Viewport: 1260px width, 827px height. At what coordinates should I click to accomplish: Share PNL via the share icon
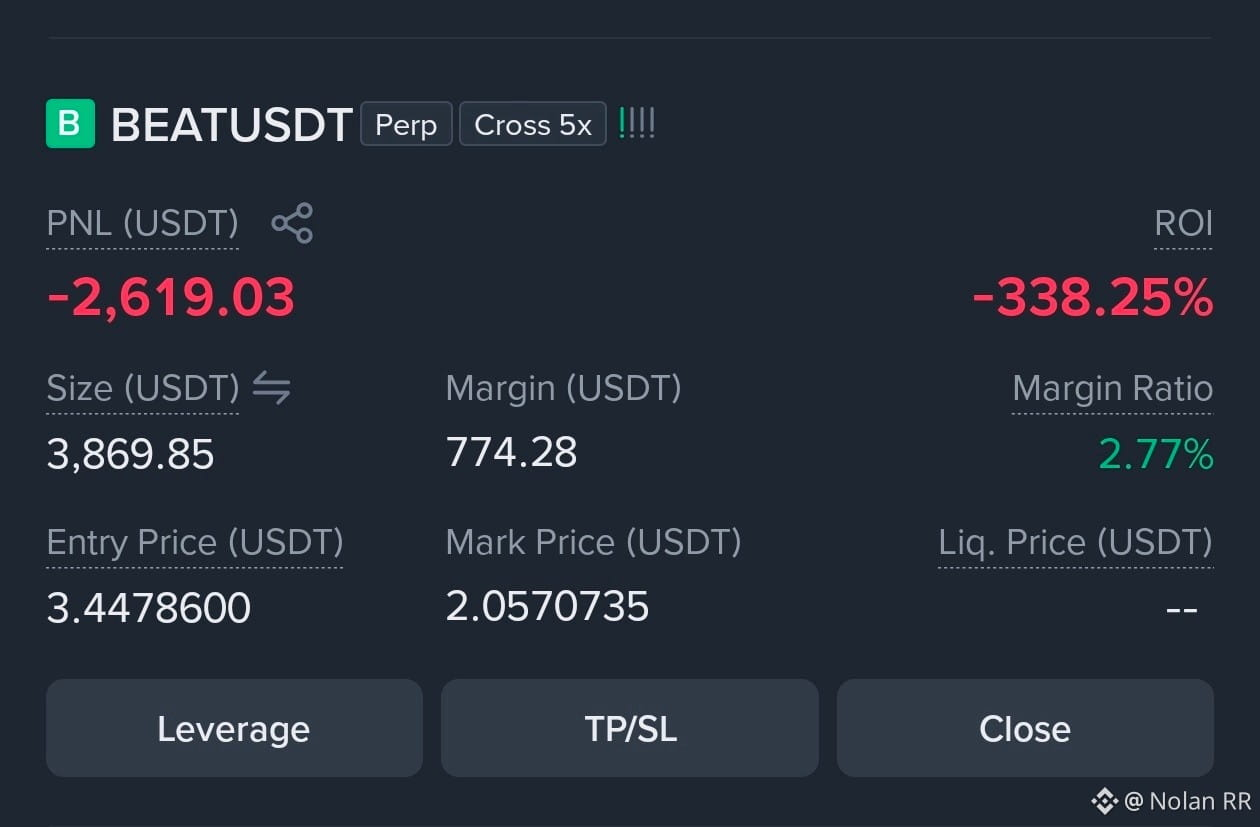292,223
